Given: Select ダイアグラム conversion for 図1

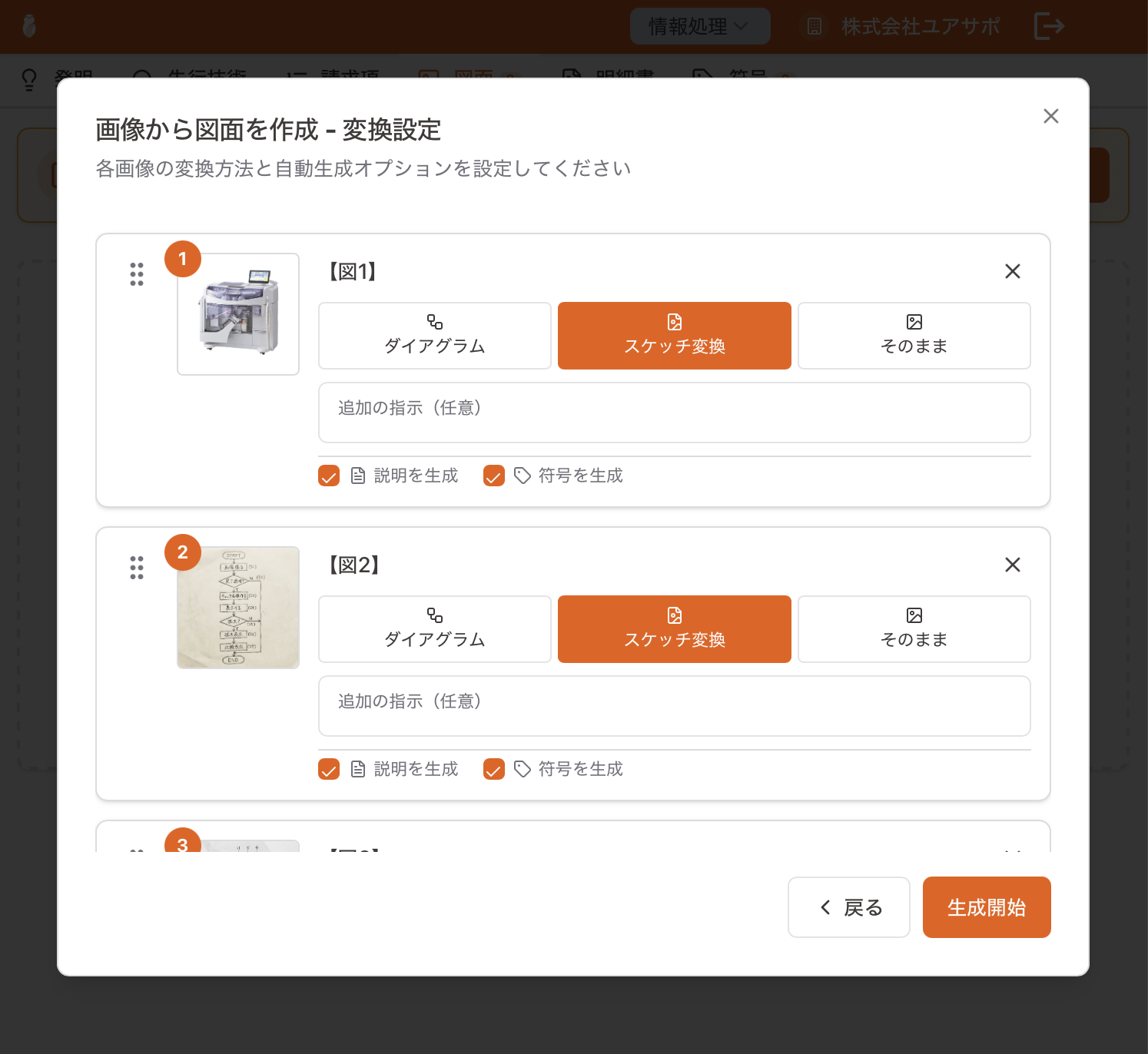Looking at the screenshot, I should (x=434, y=336).
